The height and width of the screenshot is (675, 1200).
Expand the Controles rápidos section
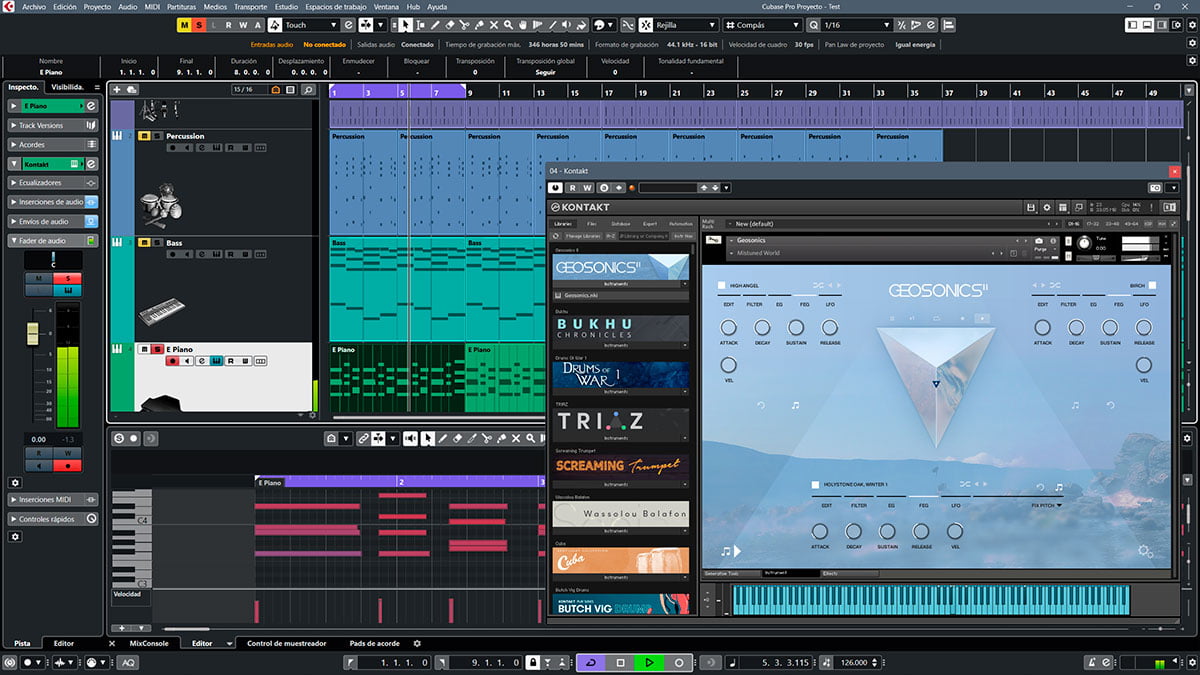click(x=53, y=519)
